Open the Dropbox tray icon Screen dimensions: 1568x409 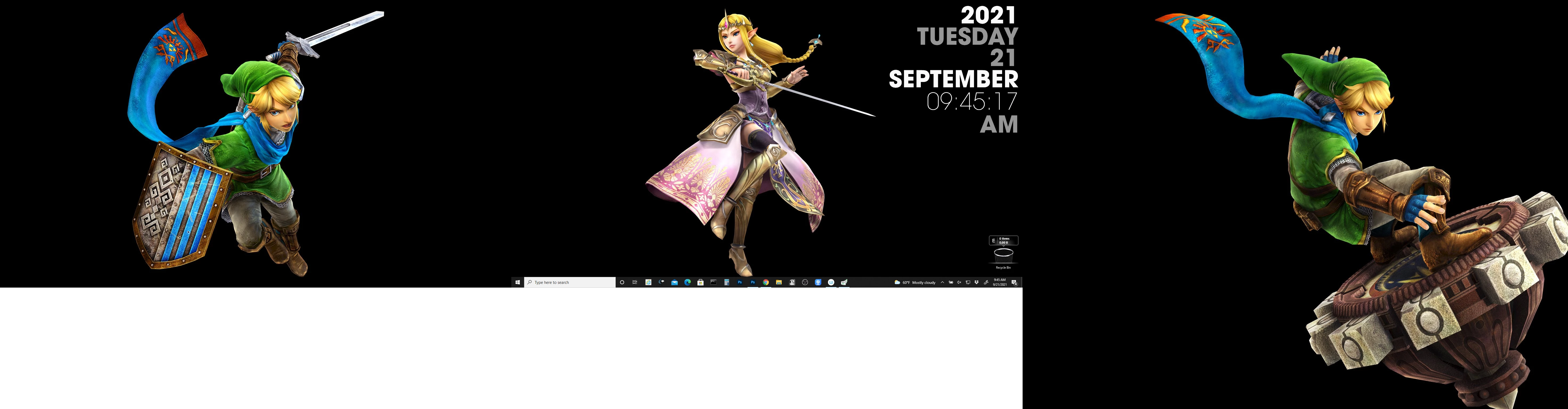coord(976,283)
